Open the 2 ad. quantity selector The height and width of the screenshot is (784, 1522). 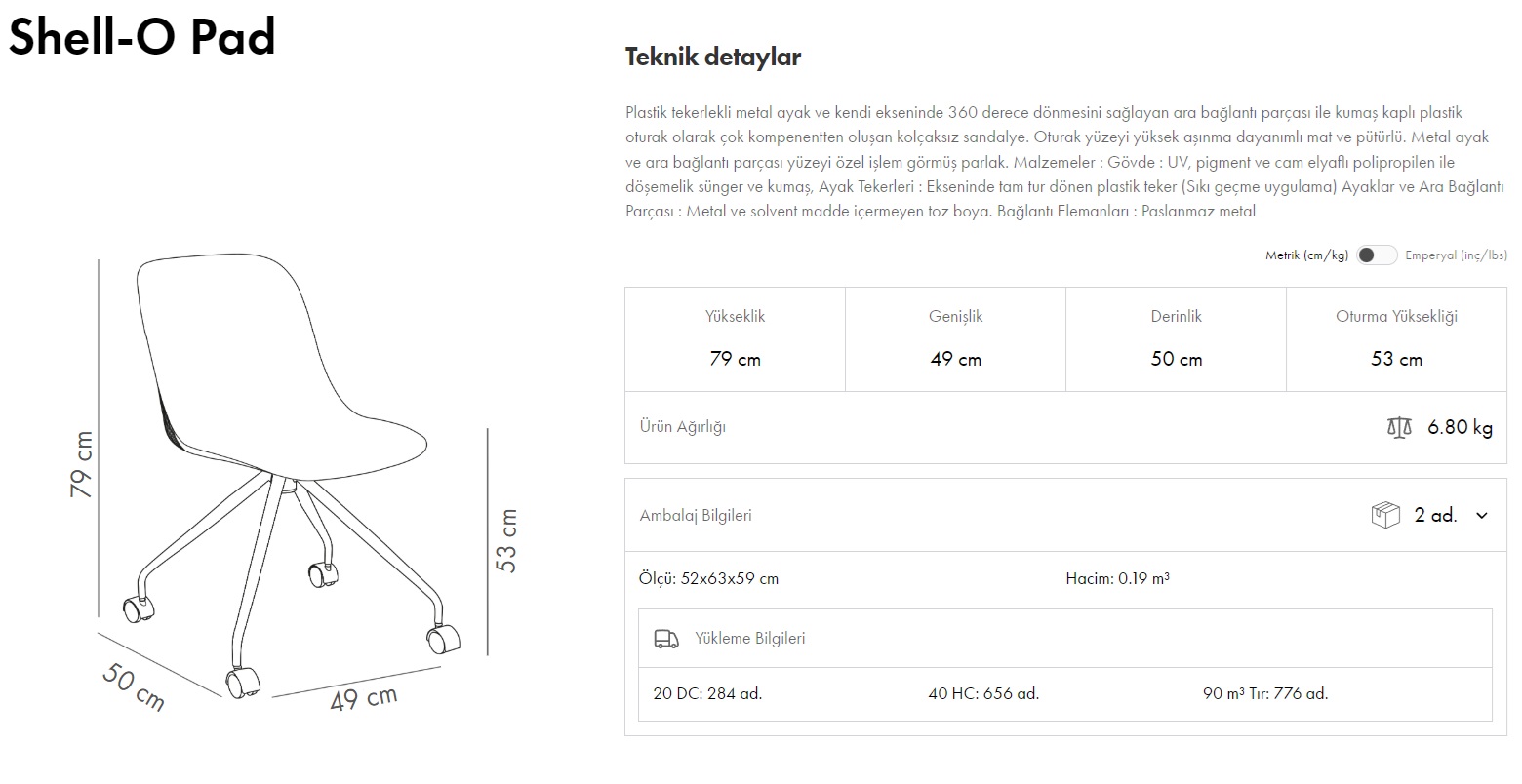pyautogui.click(x=1435, y=515)
